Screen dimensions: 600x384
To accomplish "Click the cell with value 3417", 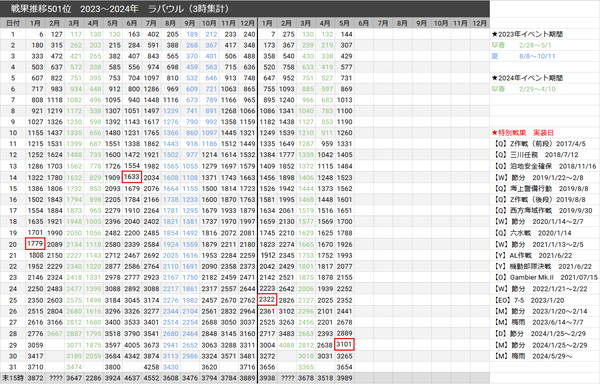I will click(35, 356).
